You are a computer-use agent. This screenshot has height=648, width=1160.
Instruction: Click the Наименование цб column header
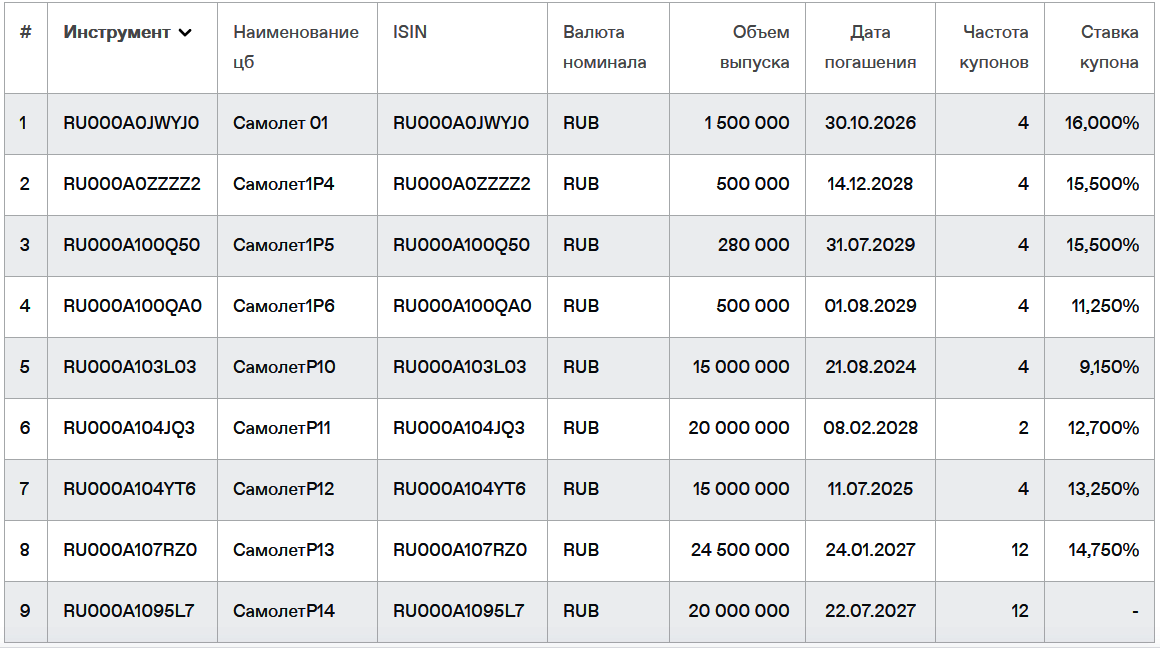(296, 47)
